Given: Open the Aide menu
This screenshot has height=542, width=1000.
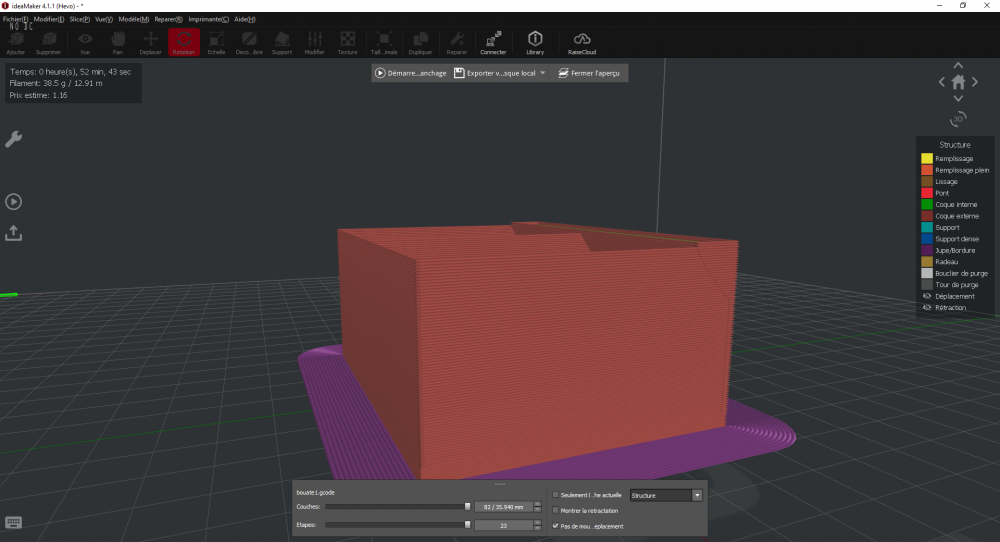Looking at the screenshot, I should click(x=245, y=19).
